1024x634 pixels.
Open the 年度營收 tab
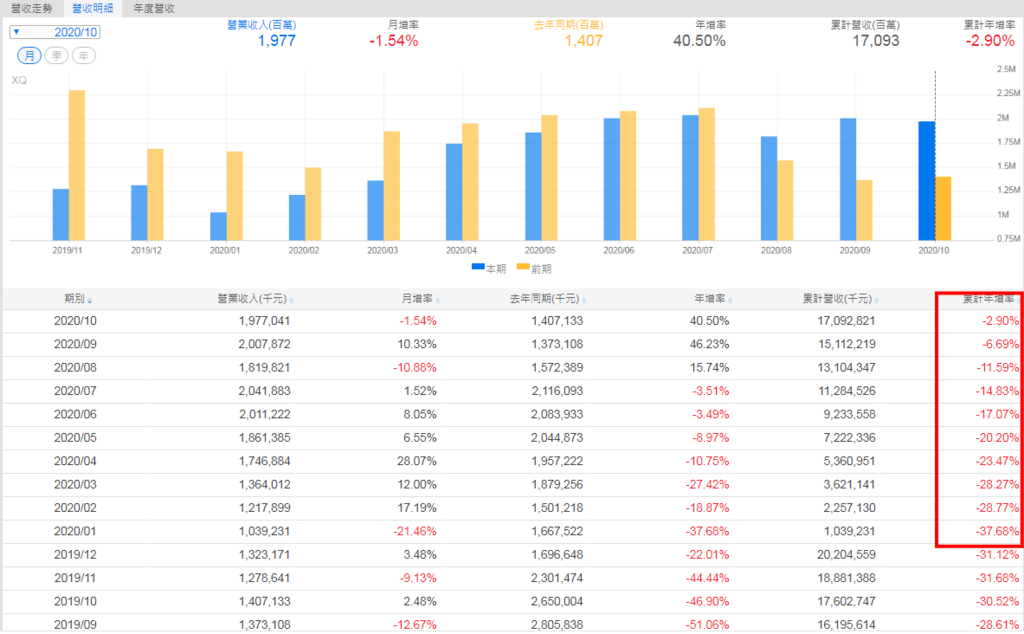click(x=153, y=8)
